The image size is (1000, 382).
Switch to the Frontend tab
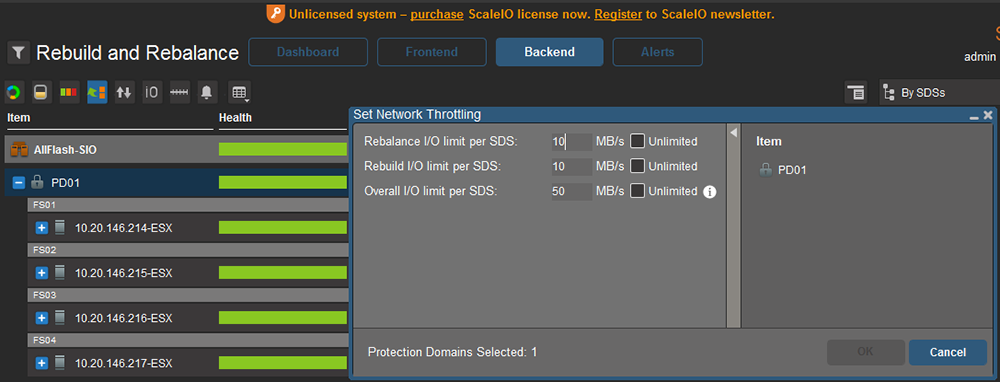(x=432, y=52)
